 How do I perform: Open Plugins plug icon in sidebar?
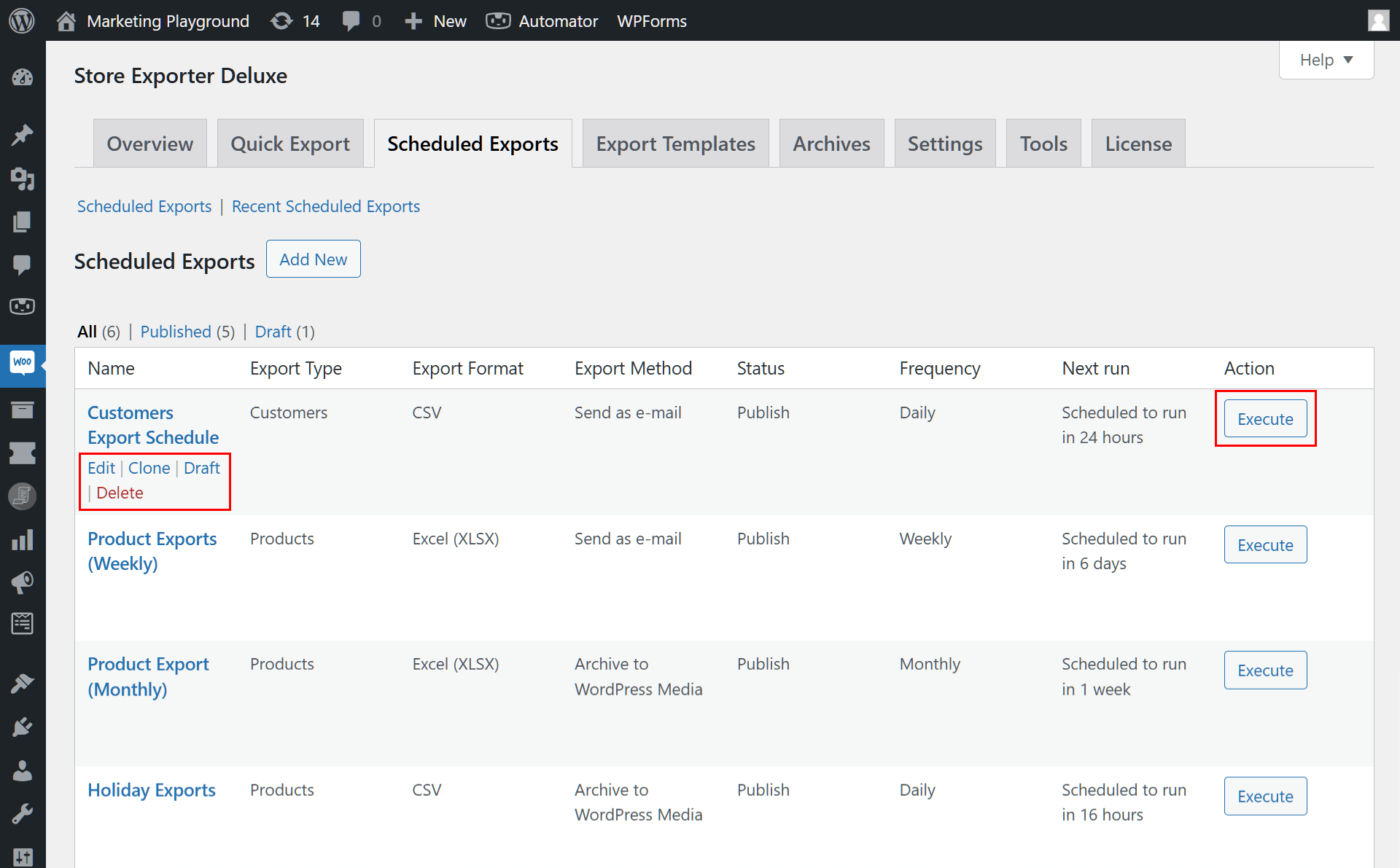coord(23,727)
